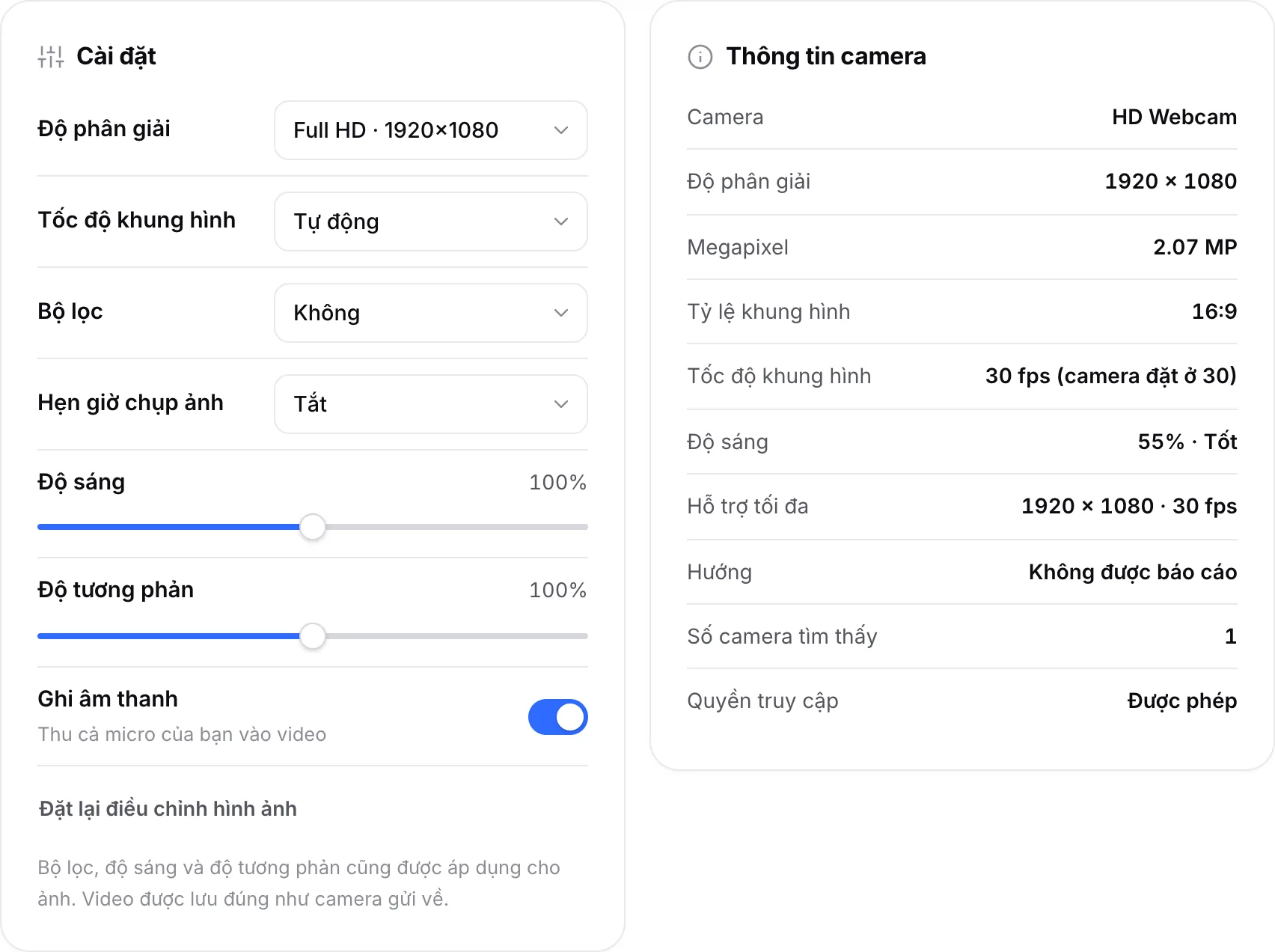
Task: Click Đặt lại điều chỉnh hình ảnh
Action: 168,809
